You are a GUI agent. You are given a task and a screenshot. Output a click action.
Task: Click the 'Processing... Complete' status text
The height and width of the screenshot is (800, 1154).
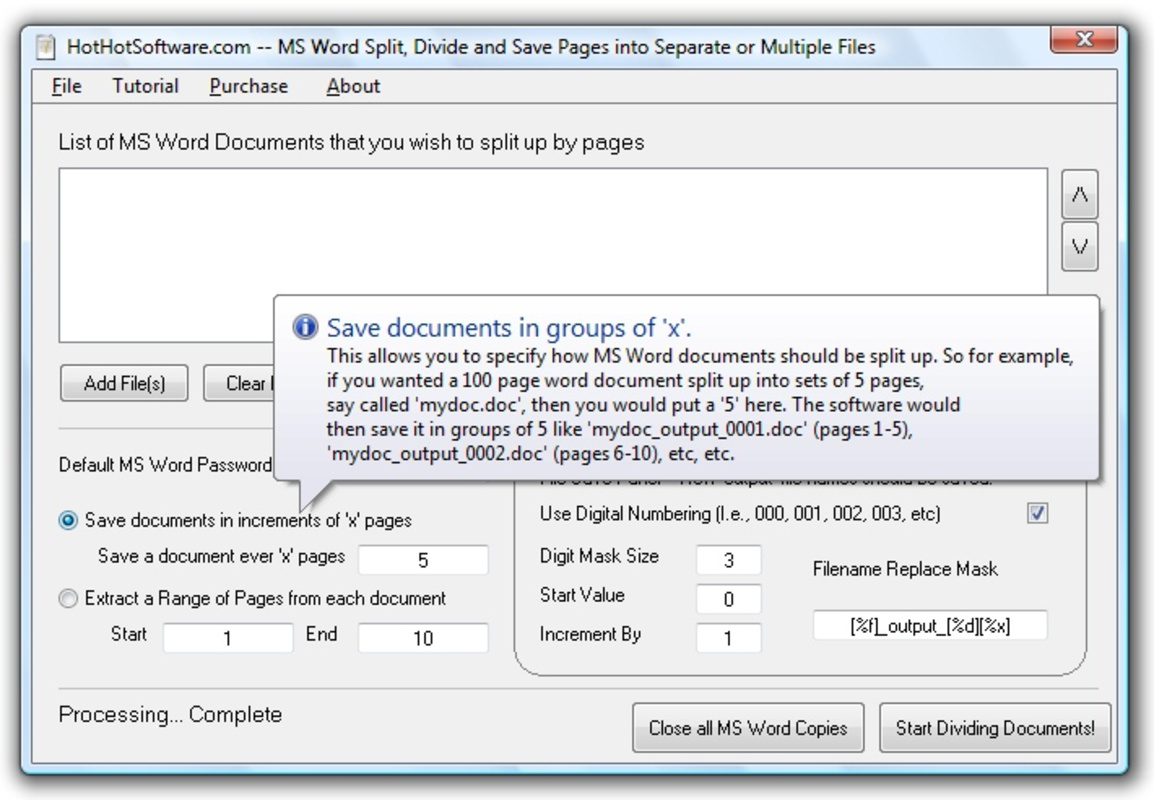[x=170, y=715]
